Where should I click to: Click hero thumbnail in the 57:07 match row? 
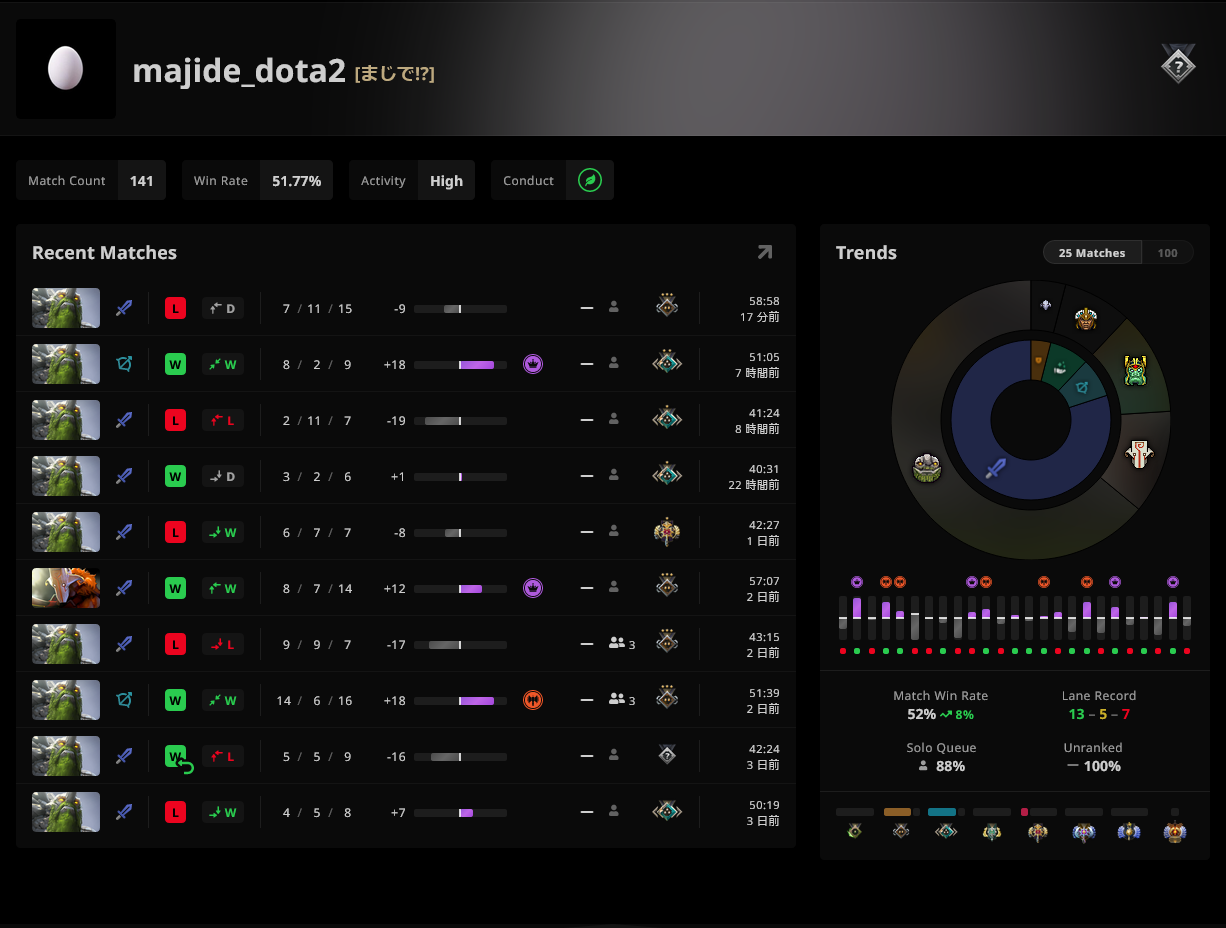tap(66, 588)
